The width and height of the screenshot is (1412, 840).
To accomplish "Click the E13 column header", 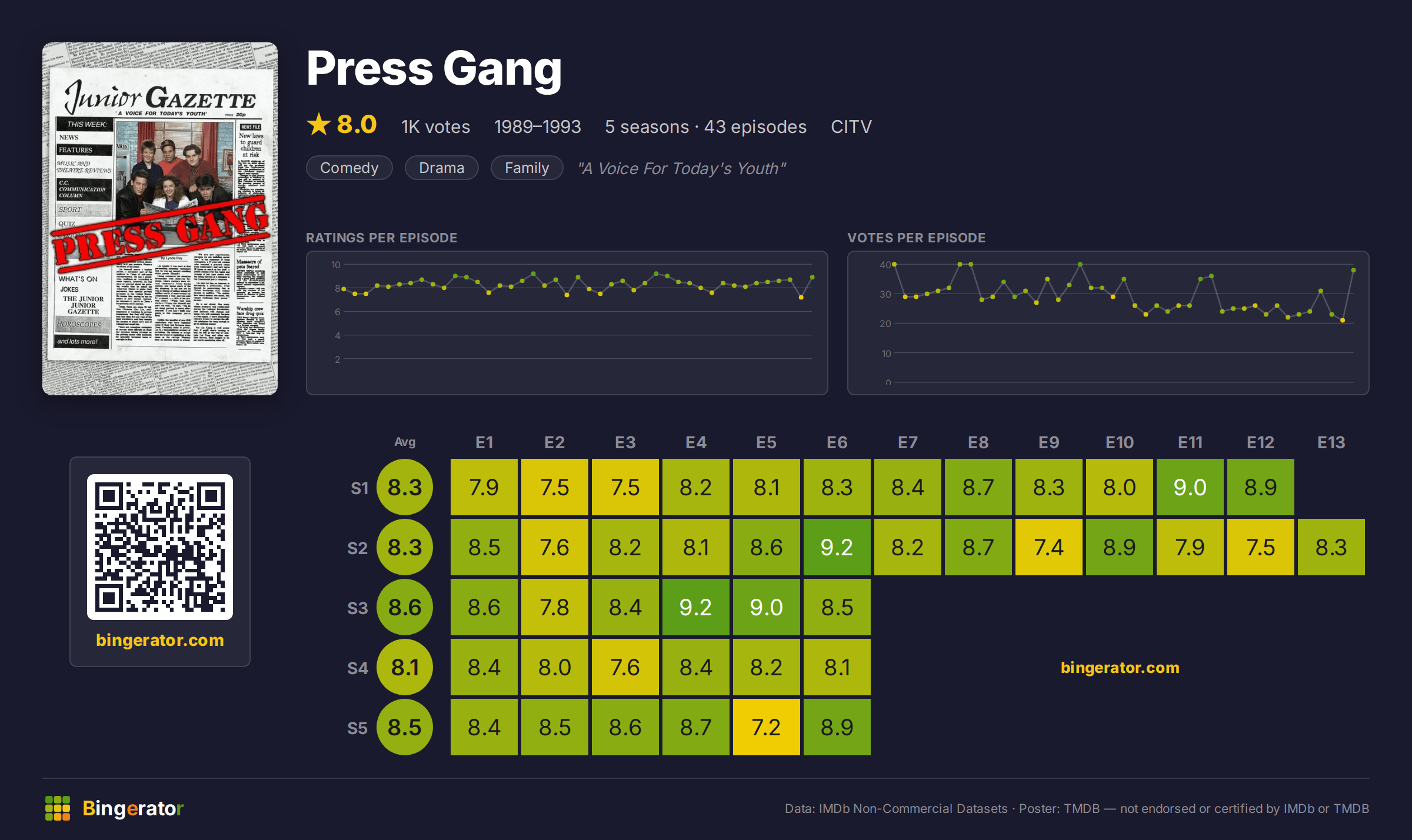I will click(x=1331, y=442).
